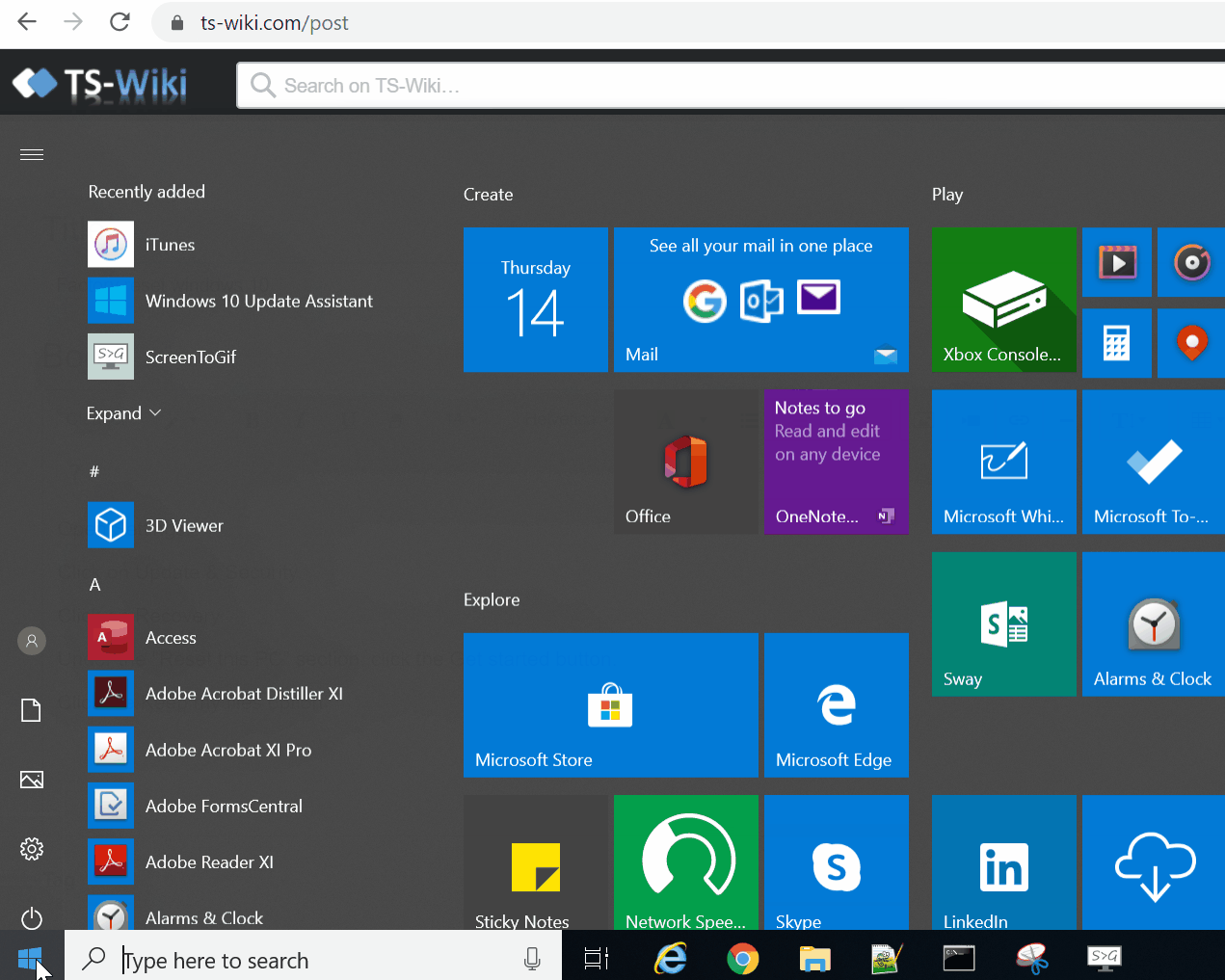Open Google Chrome from taskbar
Screen dimensions: 1225x980
[743, 958]
